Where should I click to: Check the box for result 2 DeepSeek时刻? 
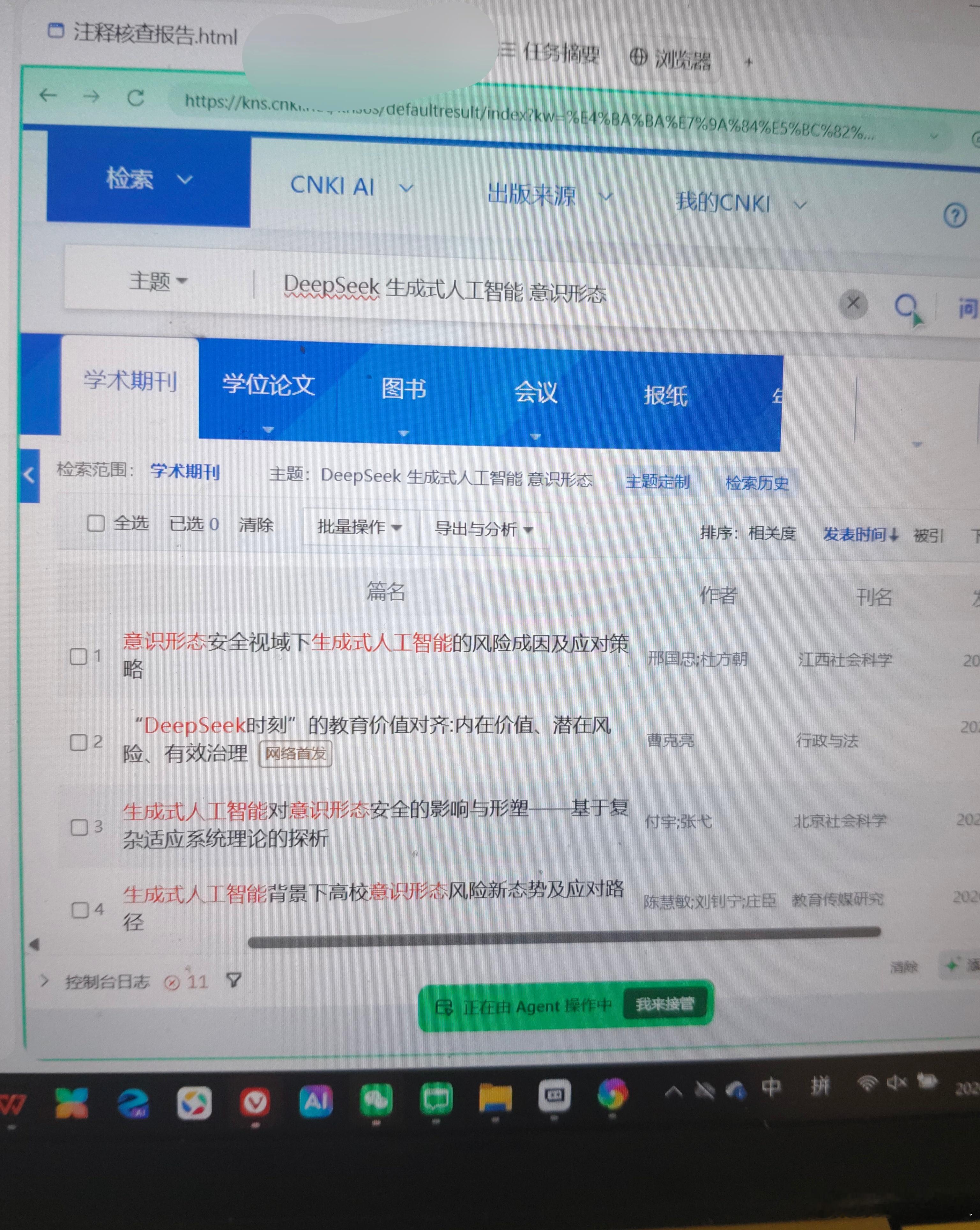point(78,742)
